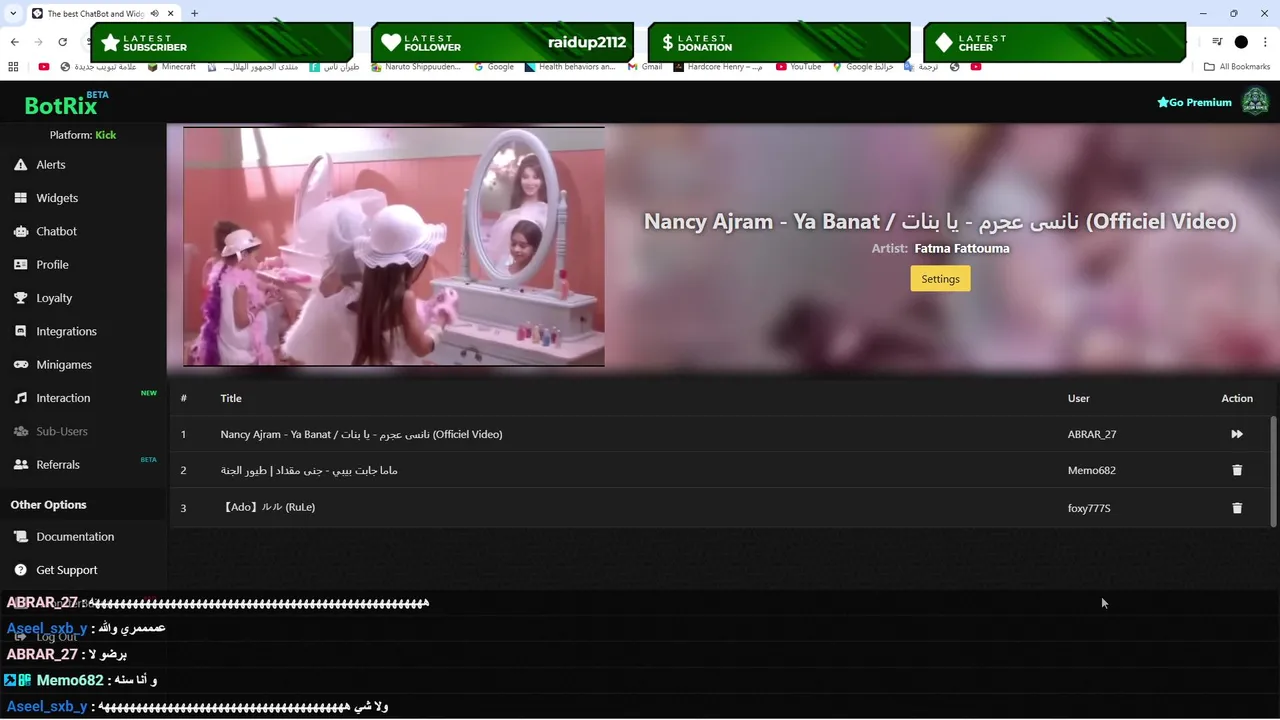Open the apps grid in bookmarks bar
The image size is (1280, 720).
(13, 67)
